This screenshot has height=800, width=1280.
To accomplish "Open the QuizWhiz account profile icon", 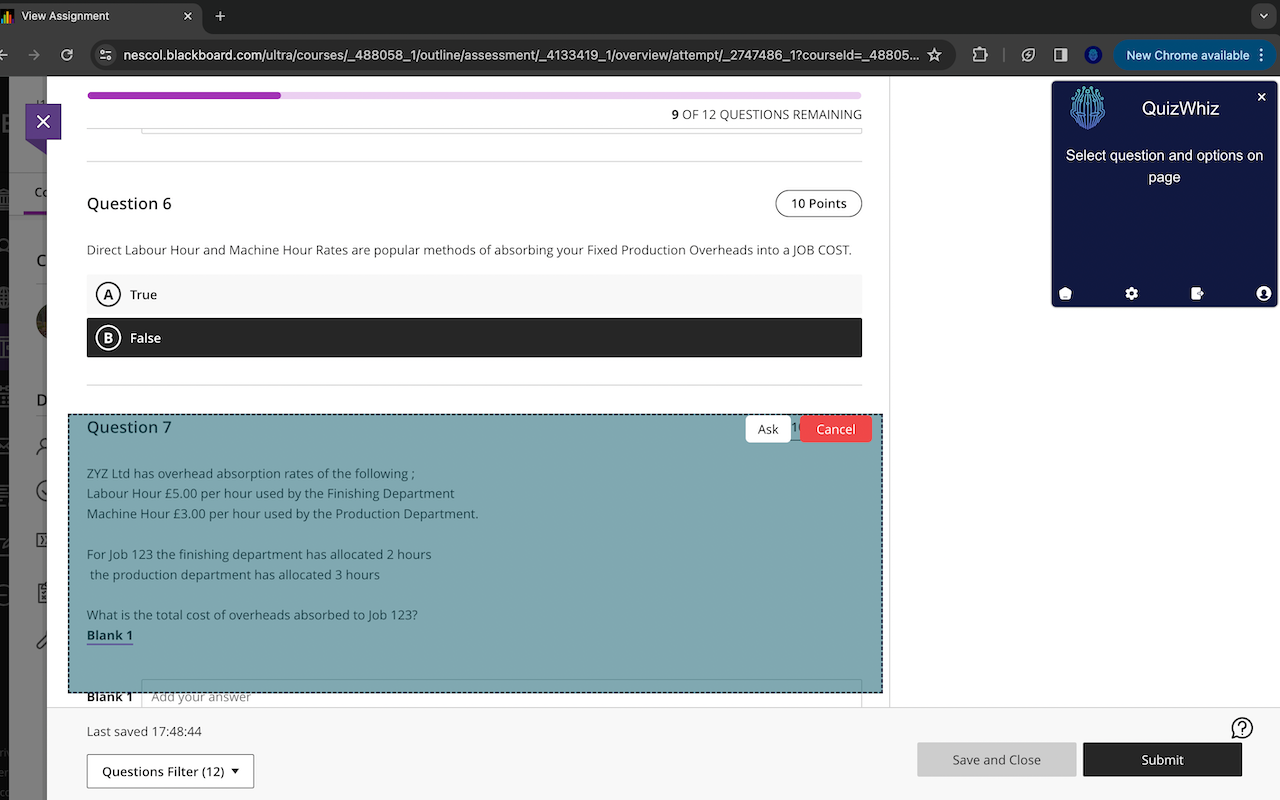I will click(1264, 293).
